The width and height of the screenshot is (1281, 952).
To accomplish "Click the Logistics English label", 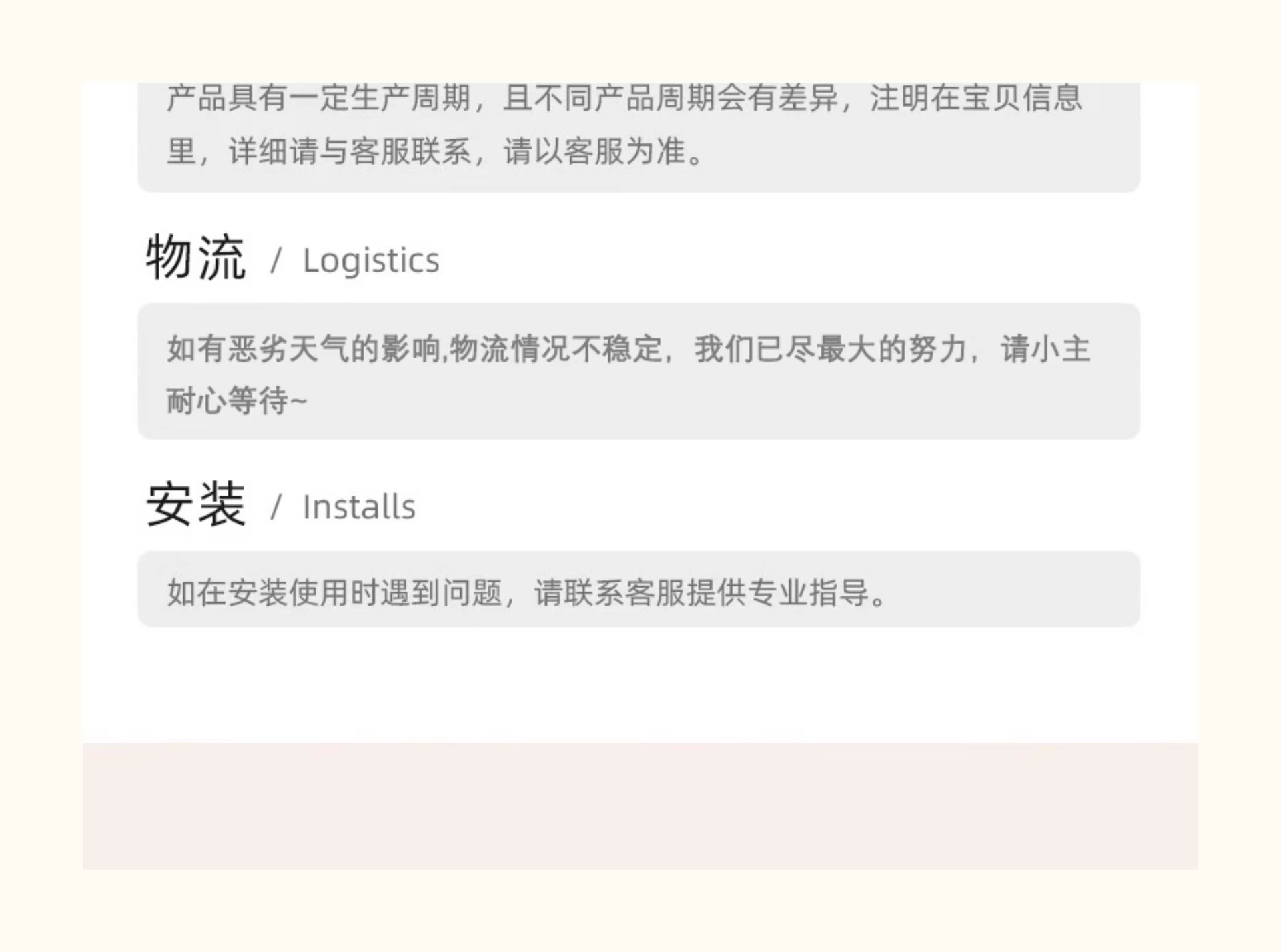I will 371,260.
